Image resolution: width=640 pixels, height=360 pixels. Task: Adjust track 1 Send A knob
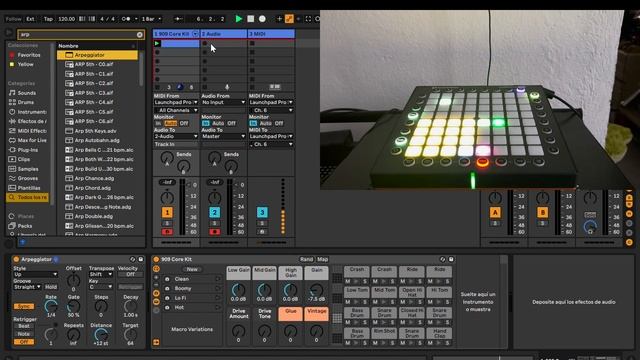coord(167,158)
